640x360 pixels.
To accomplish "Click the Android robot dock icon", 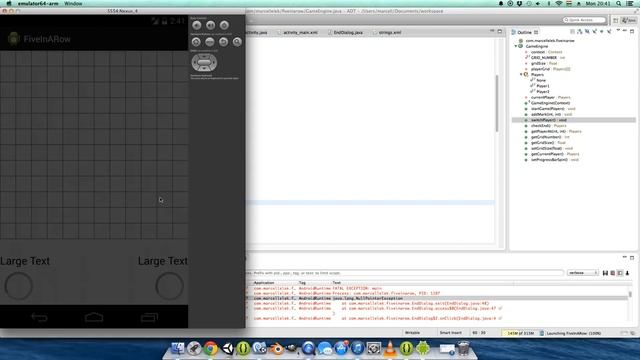I will tap(423, 348).
